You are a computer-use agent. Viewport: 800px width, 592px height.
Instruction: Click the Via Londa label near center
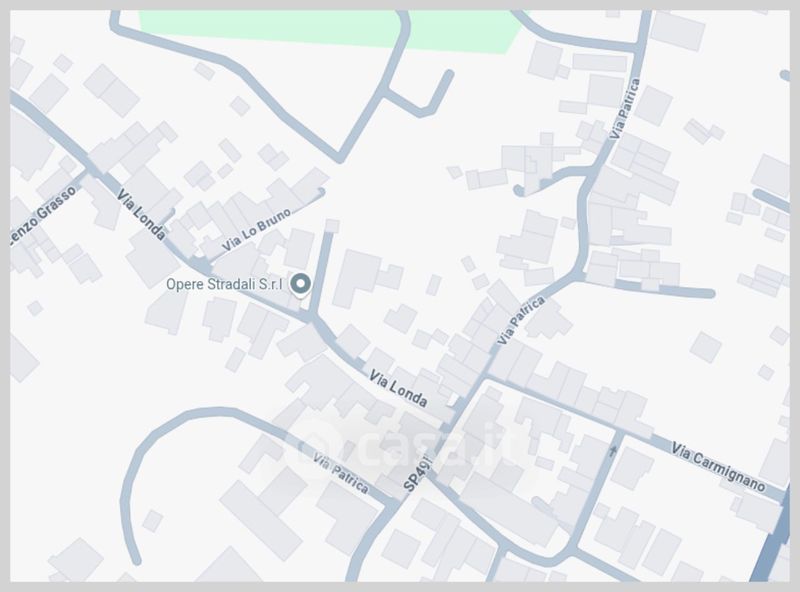(398, 389)
